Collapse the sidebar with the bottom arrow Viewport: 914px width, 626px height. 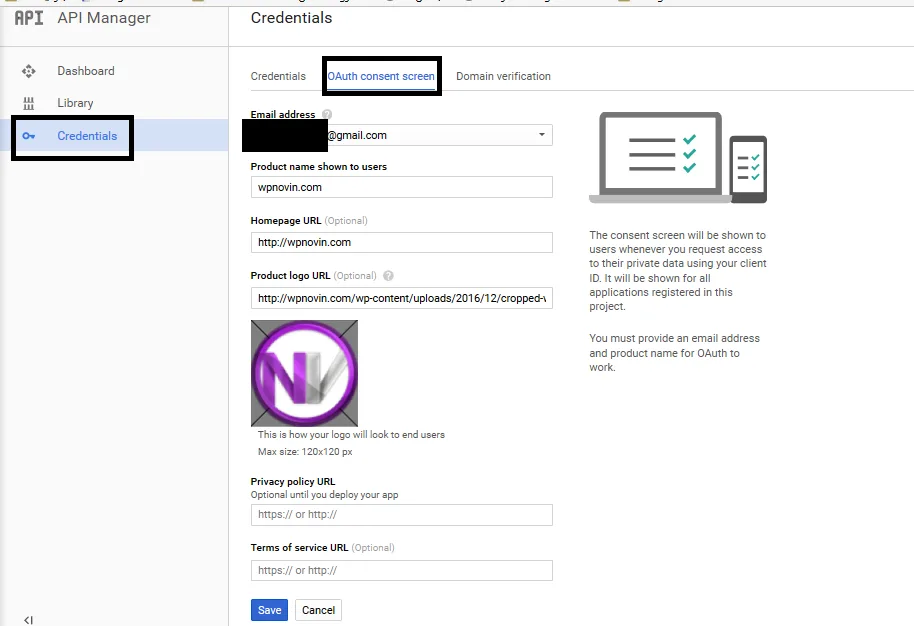28,620
